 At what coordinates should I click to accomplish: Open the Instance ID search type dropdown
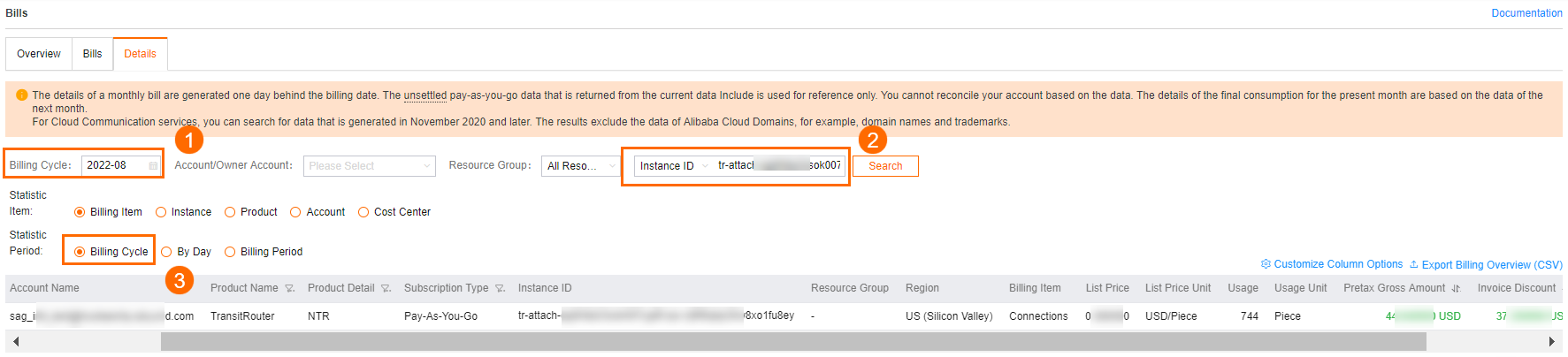point(674,166)
